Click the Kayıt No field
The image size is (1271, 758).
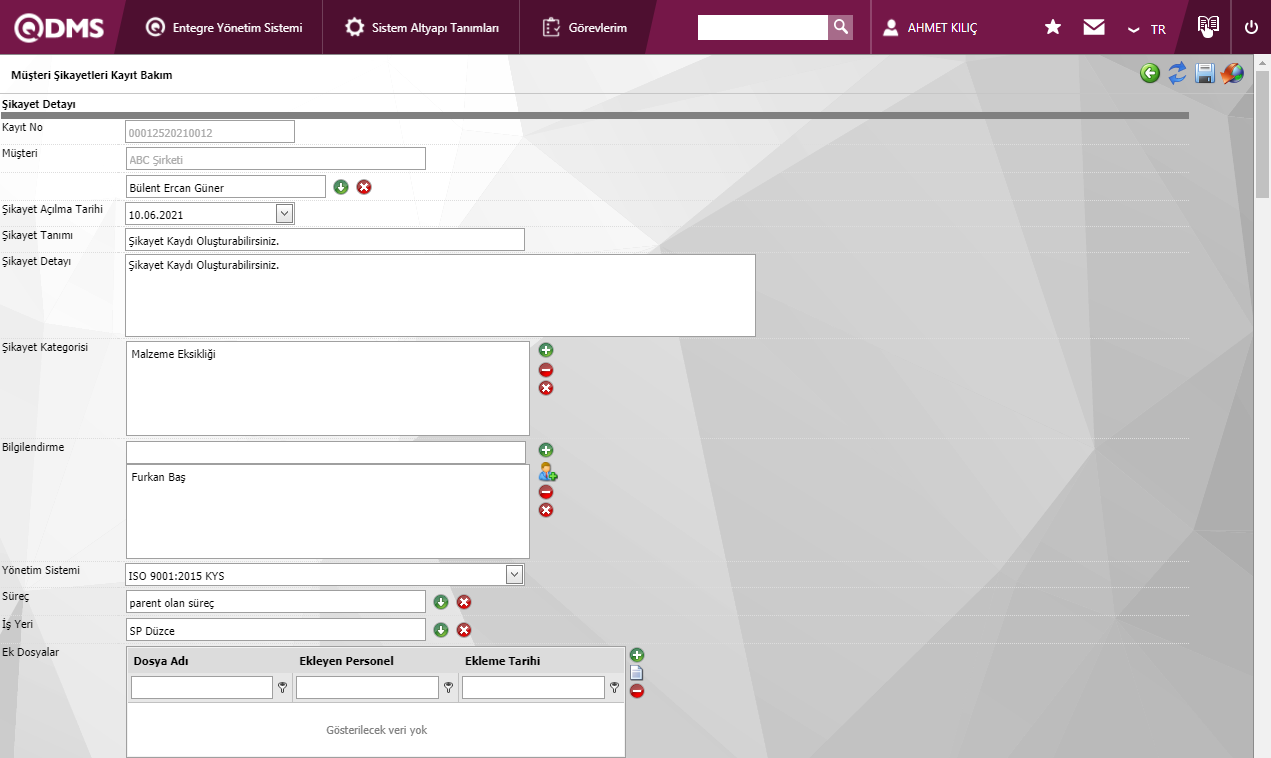pyautogui.click(x=210, y=132)
